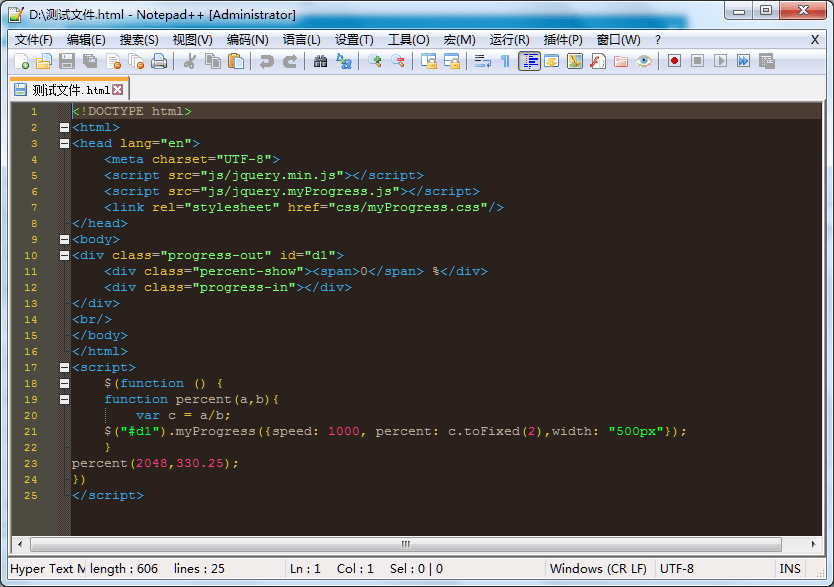This screenshot has height=587, width=834.
Task: Toggle synchronize vertical scrolling icon
Action: 428,61
